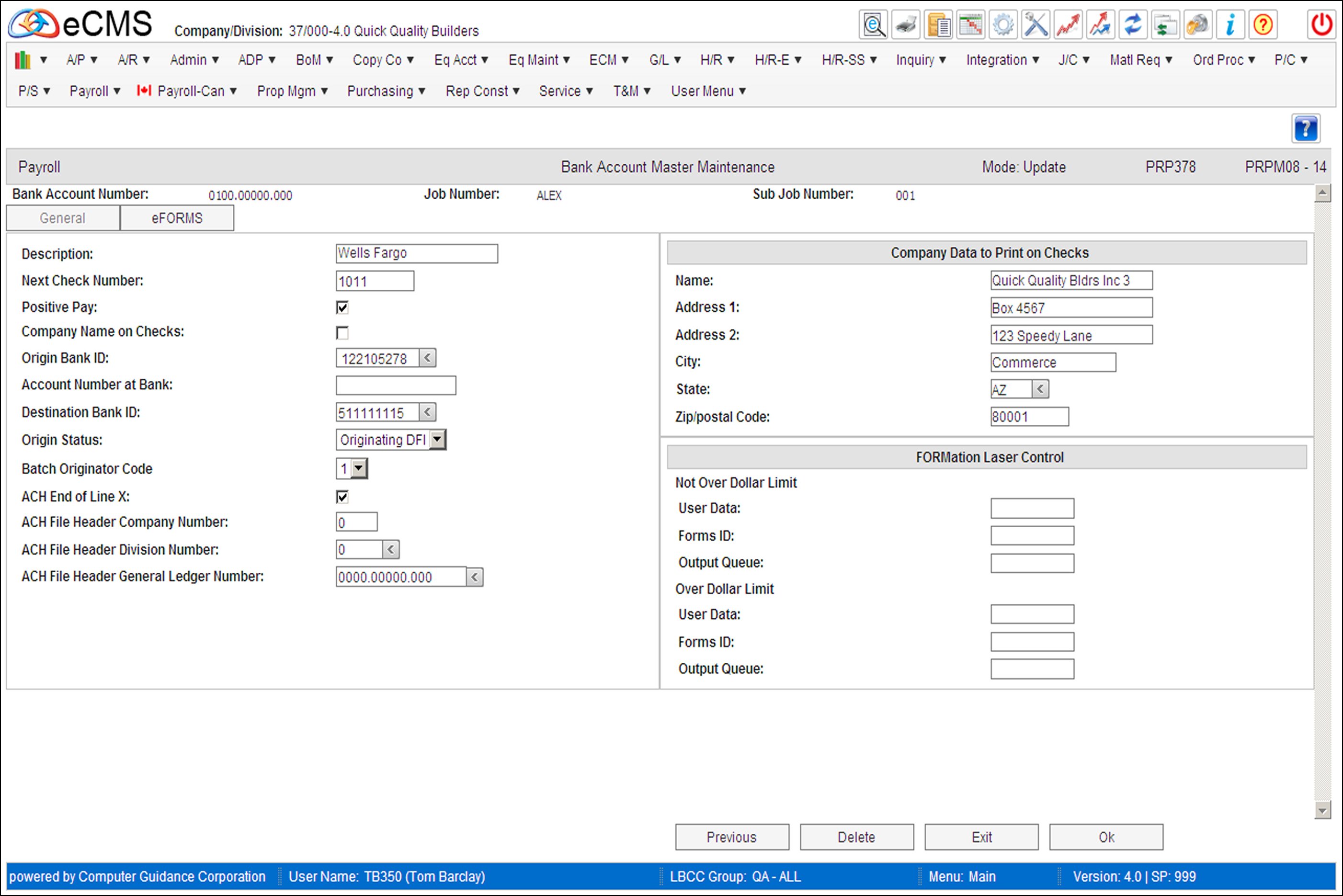Switch to the General tab
Screen dimensions: 1343x896
click(63, 218)
